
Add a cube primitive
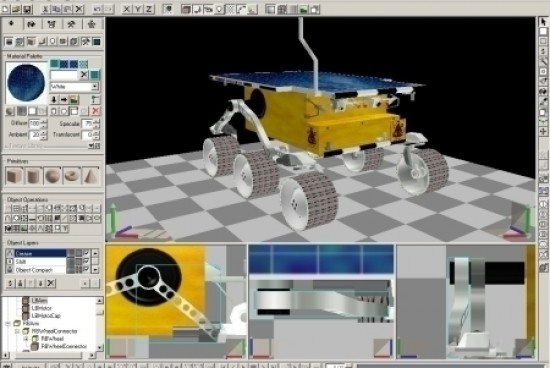(14, 175)
